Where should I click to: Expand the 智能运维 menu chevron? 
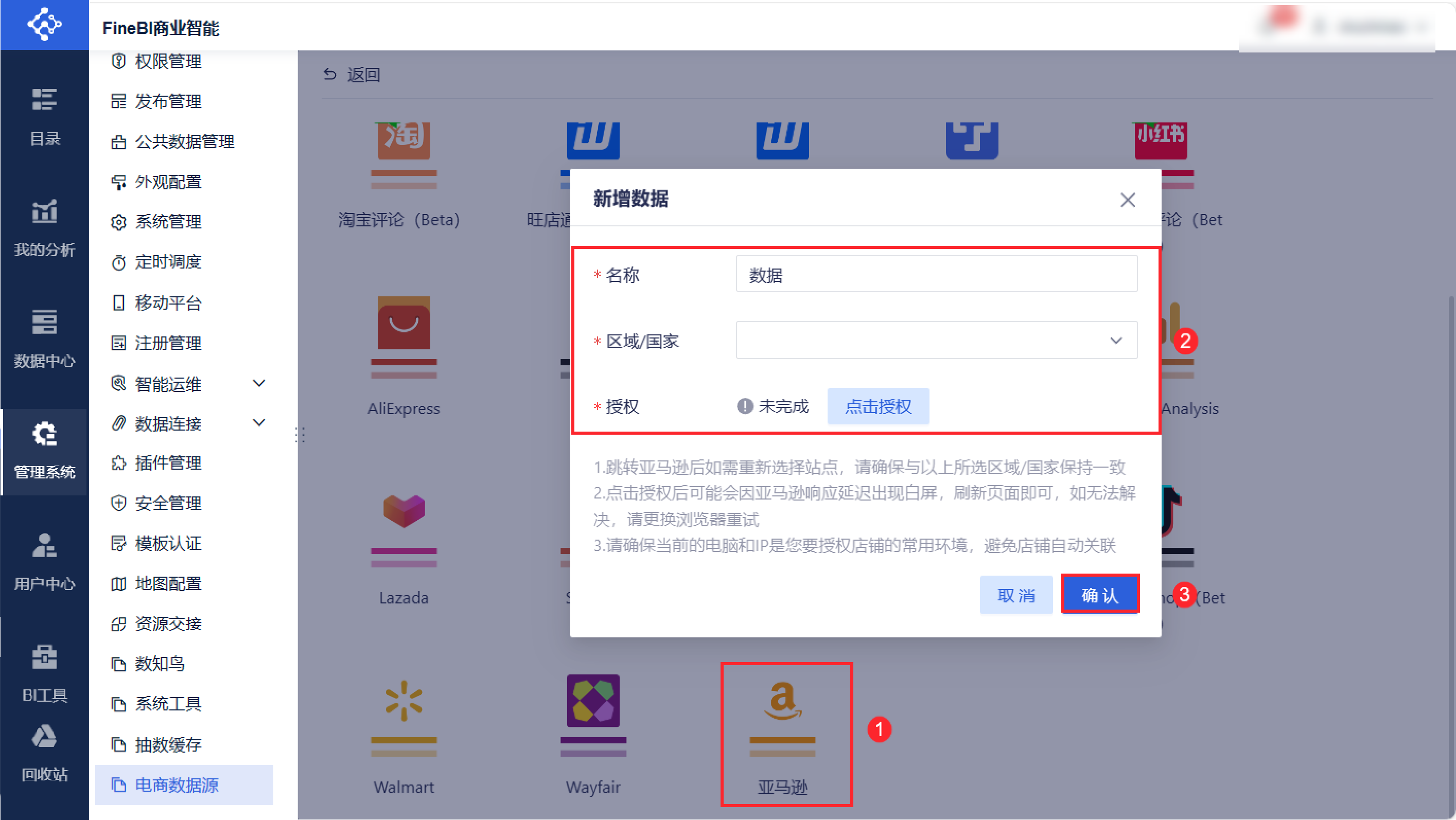pos(259,384)
